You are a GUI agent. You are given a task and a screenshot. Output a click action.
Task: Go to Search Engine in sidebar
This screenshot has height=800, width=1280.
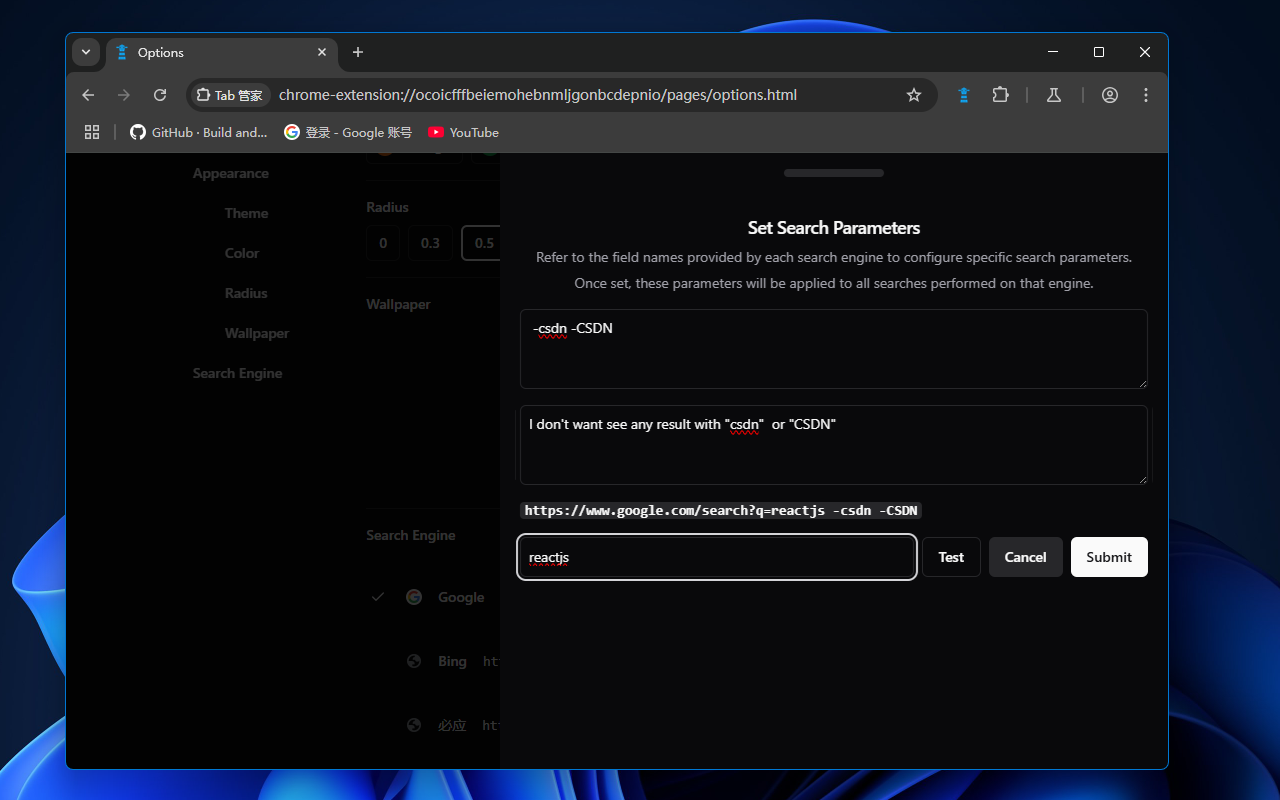[238, 373]
